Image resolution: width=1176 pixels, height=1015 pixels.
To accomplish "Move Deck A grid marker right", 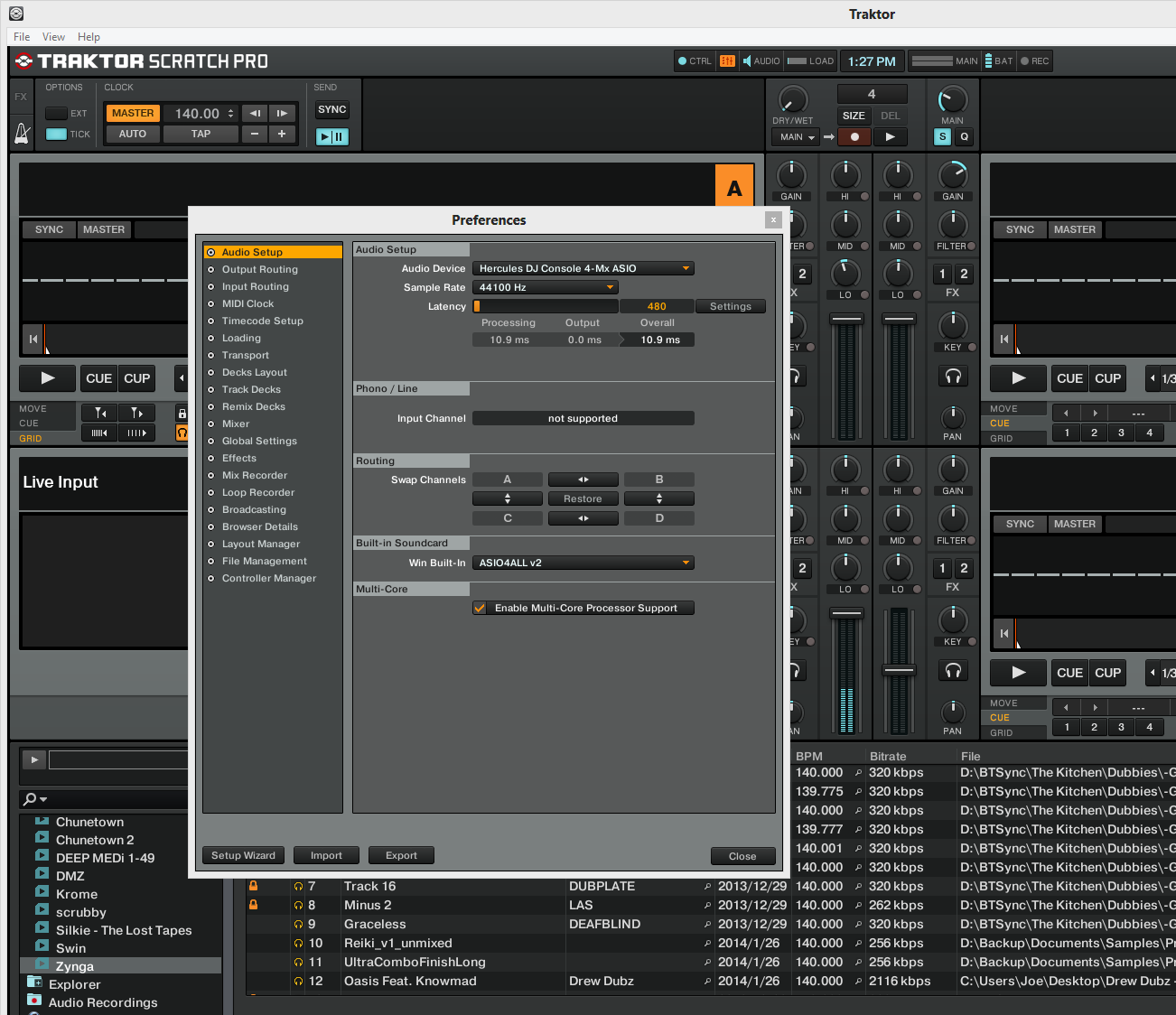I will point(136,413).
